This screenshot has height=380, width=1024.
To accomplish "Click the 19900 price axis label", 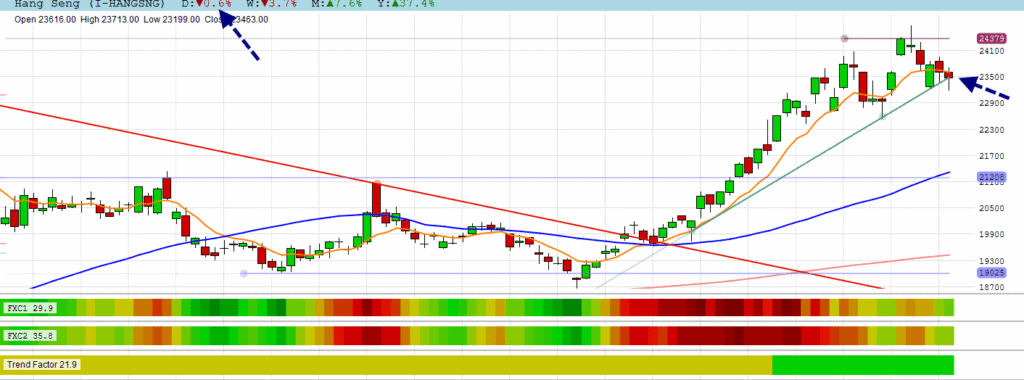I will coord(991,234).
